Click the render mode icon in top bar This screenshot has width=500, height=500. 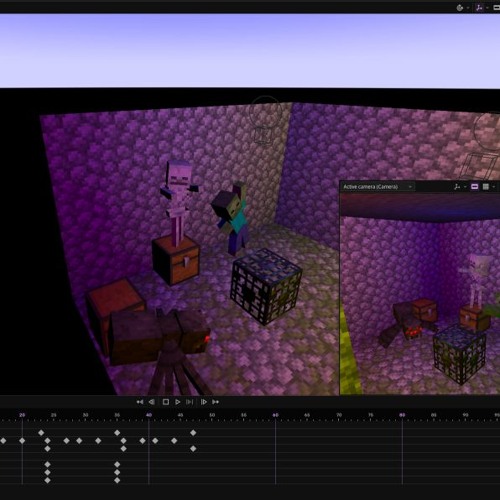[460, 8]
